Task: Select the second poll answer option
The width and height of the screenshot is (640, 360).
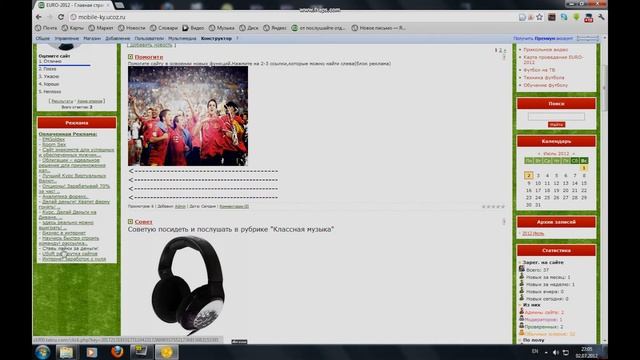Action: [48, 69]
